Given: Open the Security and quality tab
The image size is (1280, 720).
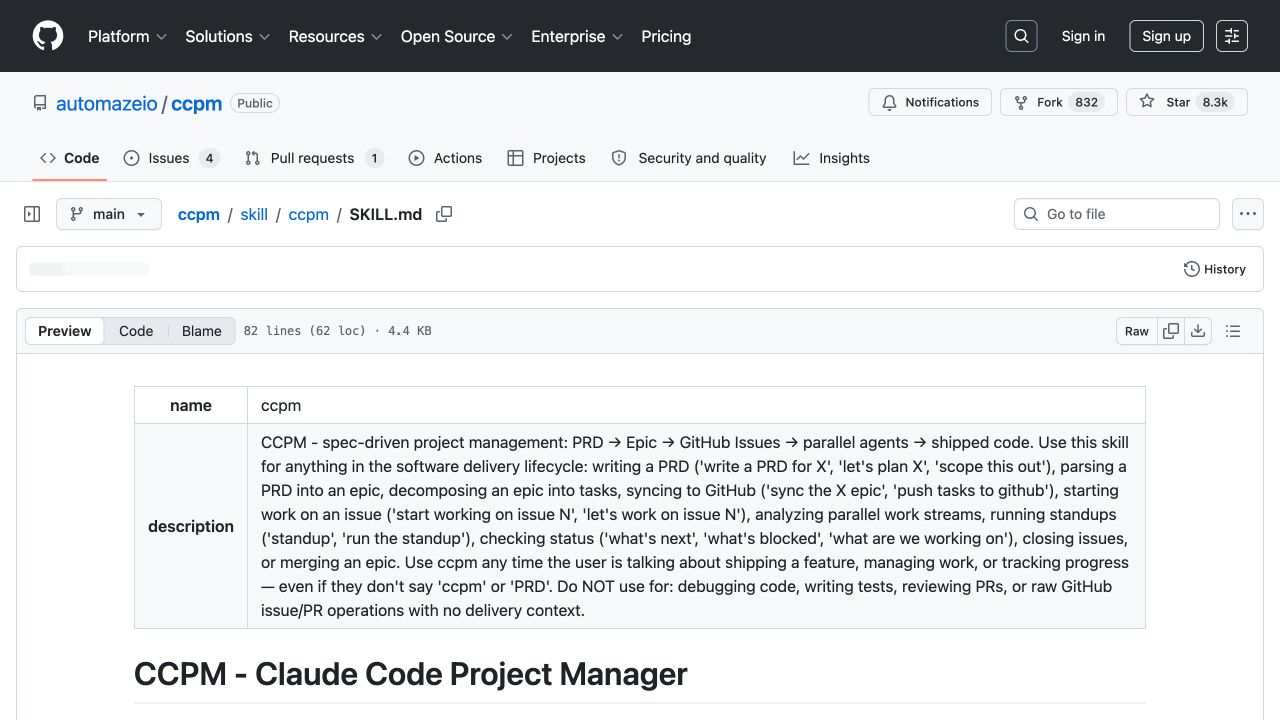Looking at the screenshot, I should (x=689, y=158).
